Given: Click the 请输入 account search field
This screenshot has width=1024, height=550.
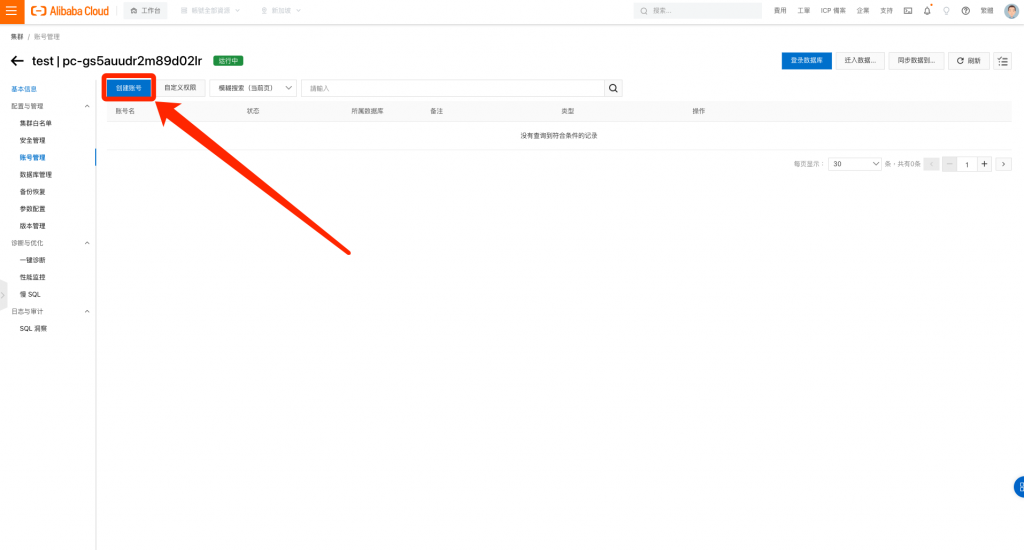Looking at the screenshot, I should (x=453, y=88).
